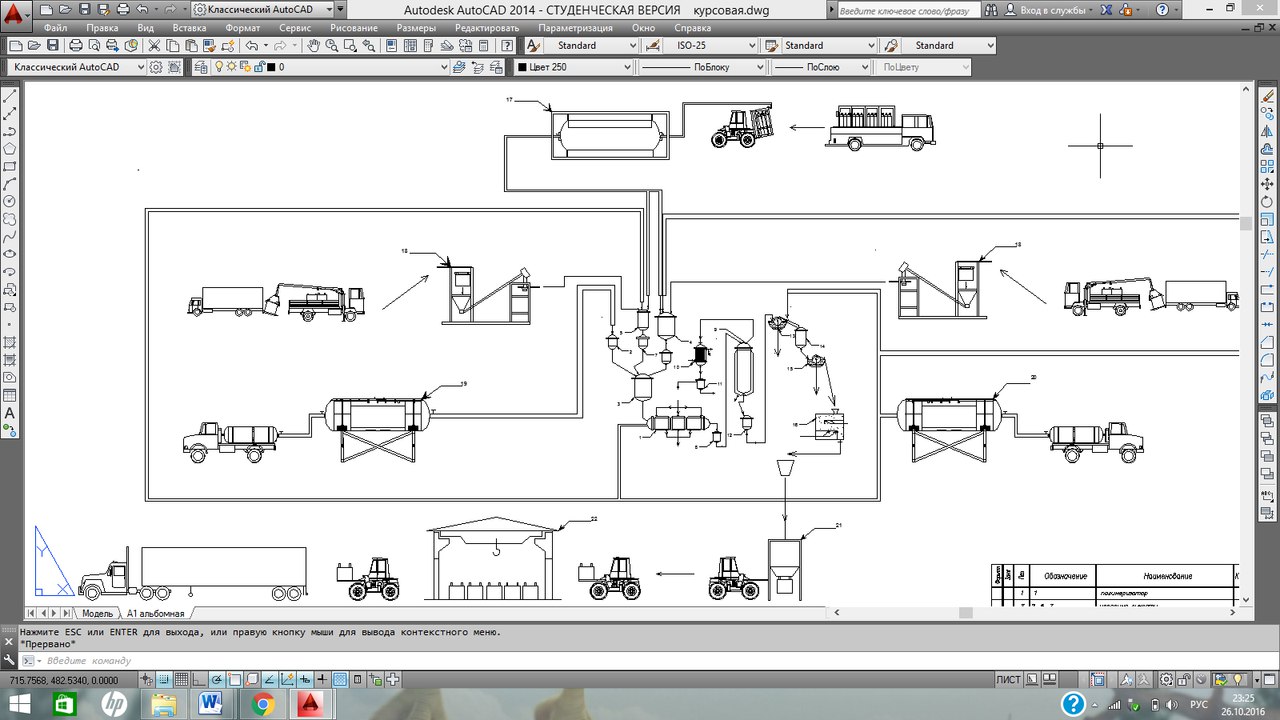Open the Layer Properties Manager icon

click(200, 67)
